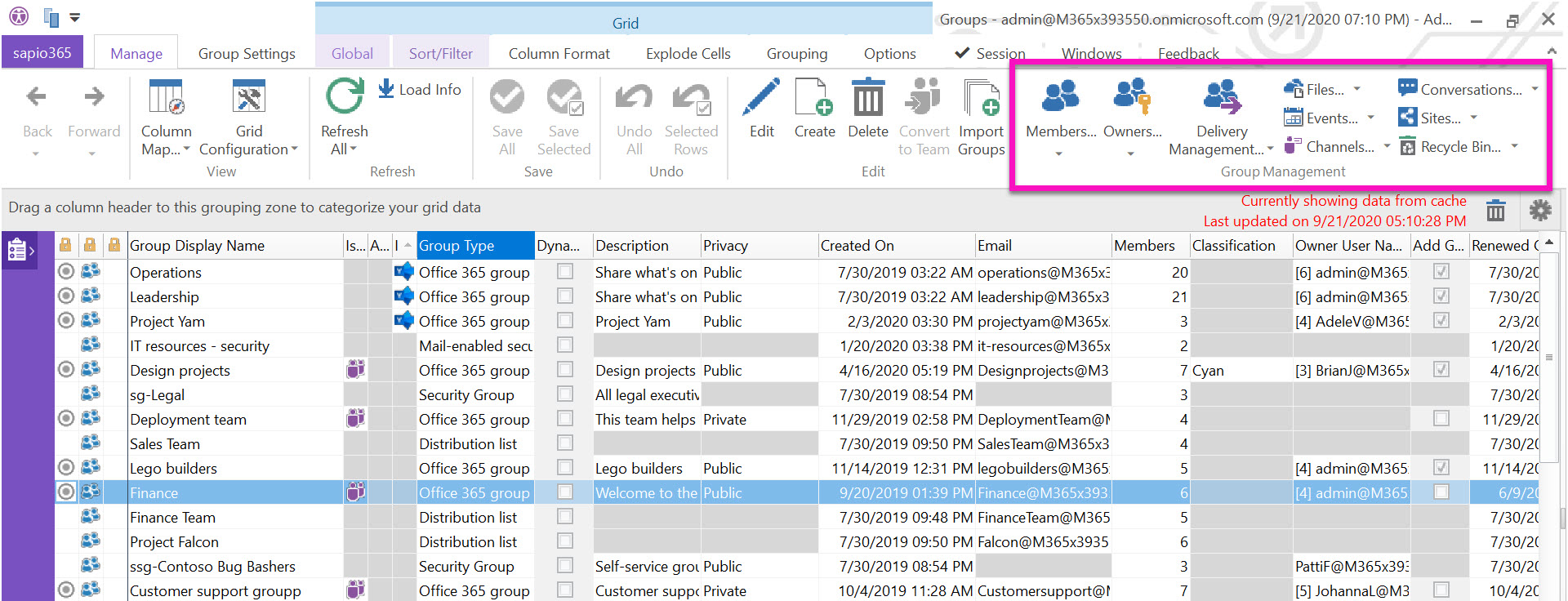
Task: Open the Grouping tab
Action: [797, 53]
